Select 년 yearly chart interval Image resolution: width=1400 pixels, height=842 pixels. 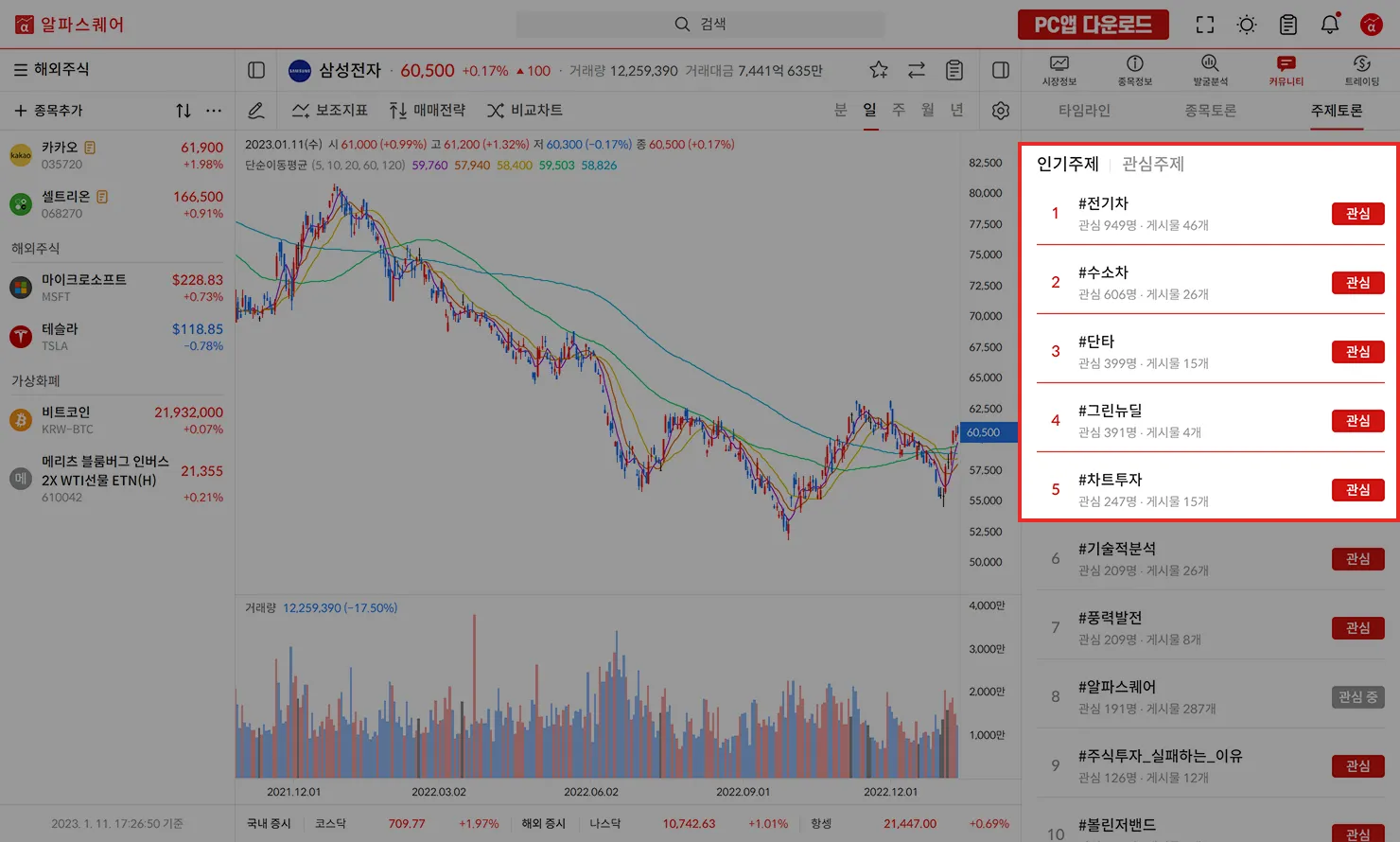(957, 111)
